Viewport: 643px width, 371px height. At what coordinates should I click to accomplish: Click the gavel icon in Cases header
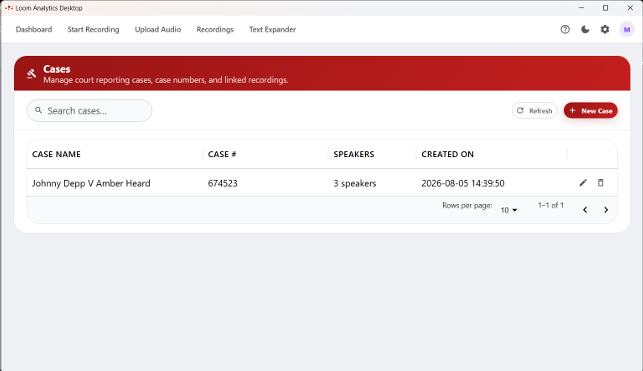[x=31, y=74]
